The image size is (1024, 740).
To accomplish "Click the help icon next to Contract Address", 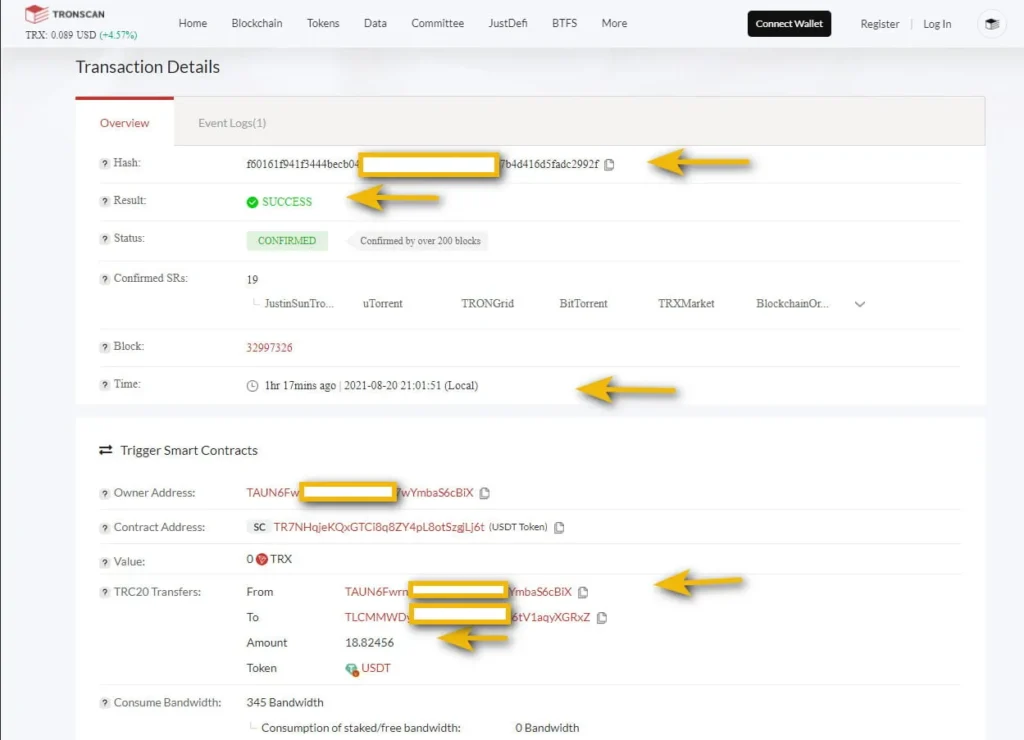I will tap(104, 528).
